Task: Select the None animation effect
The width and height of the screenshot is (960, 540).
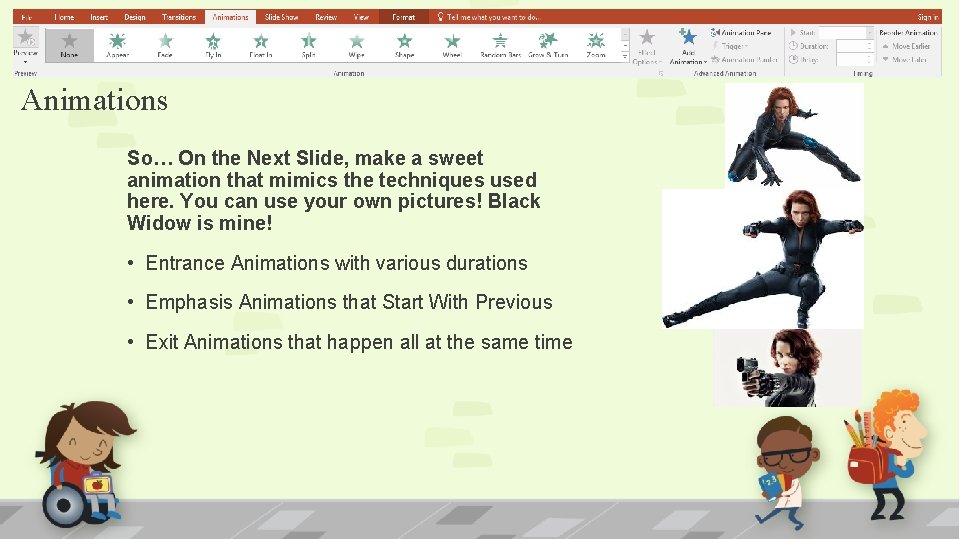Action: coord(69,45)
